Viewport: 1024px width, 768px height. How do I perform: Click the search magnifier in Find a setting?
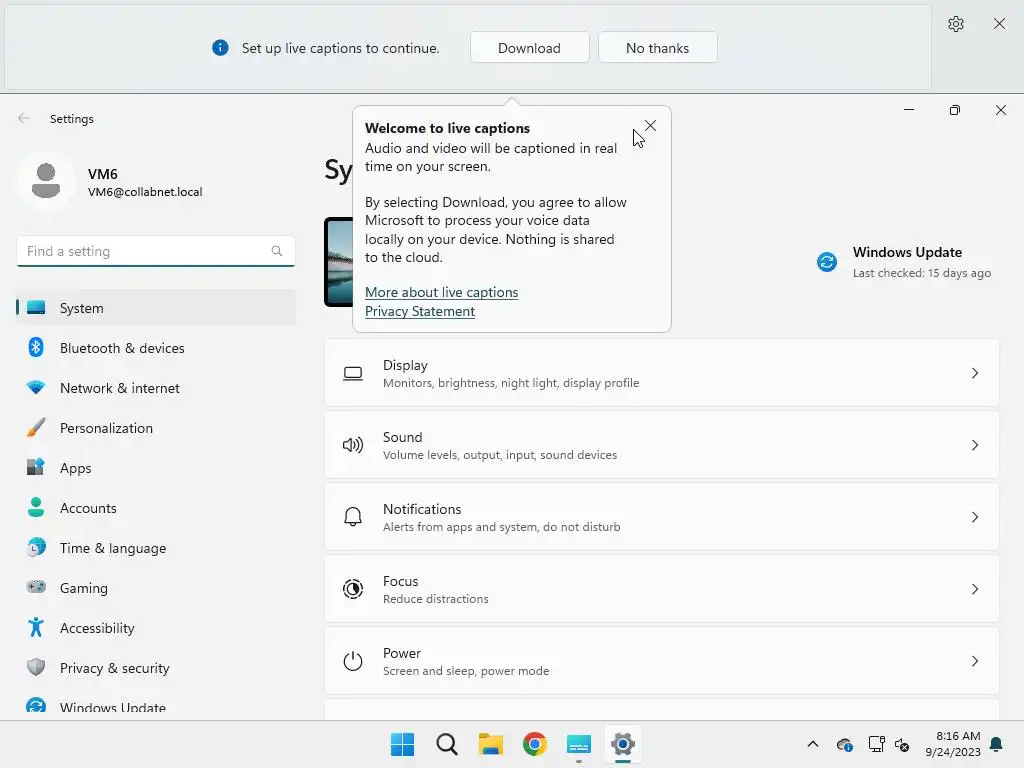tap(277, 251)
